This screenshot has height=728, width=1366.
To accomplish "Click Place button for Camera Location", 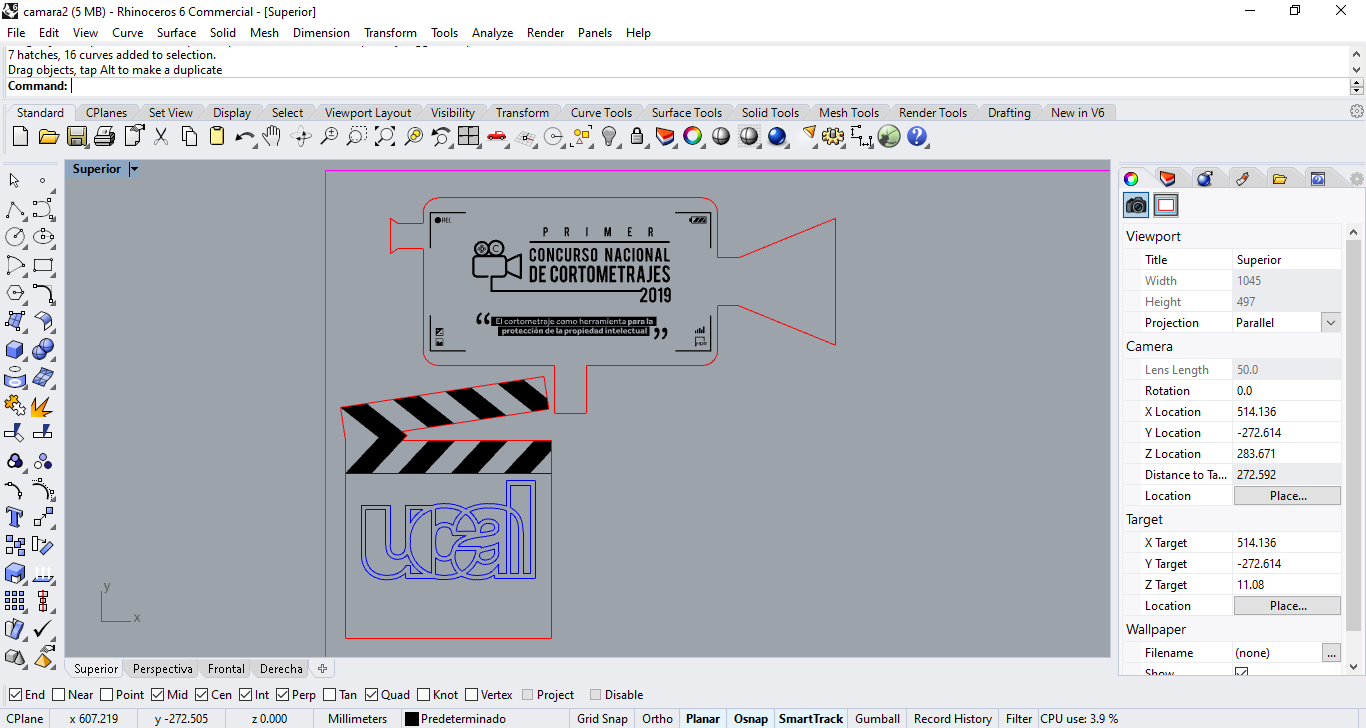I will pyautogui.click(x=1287, y=496).
